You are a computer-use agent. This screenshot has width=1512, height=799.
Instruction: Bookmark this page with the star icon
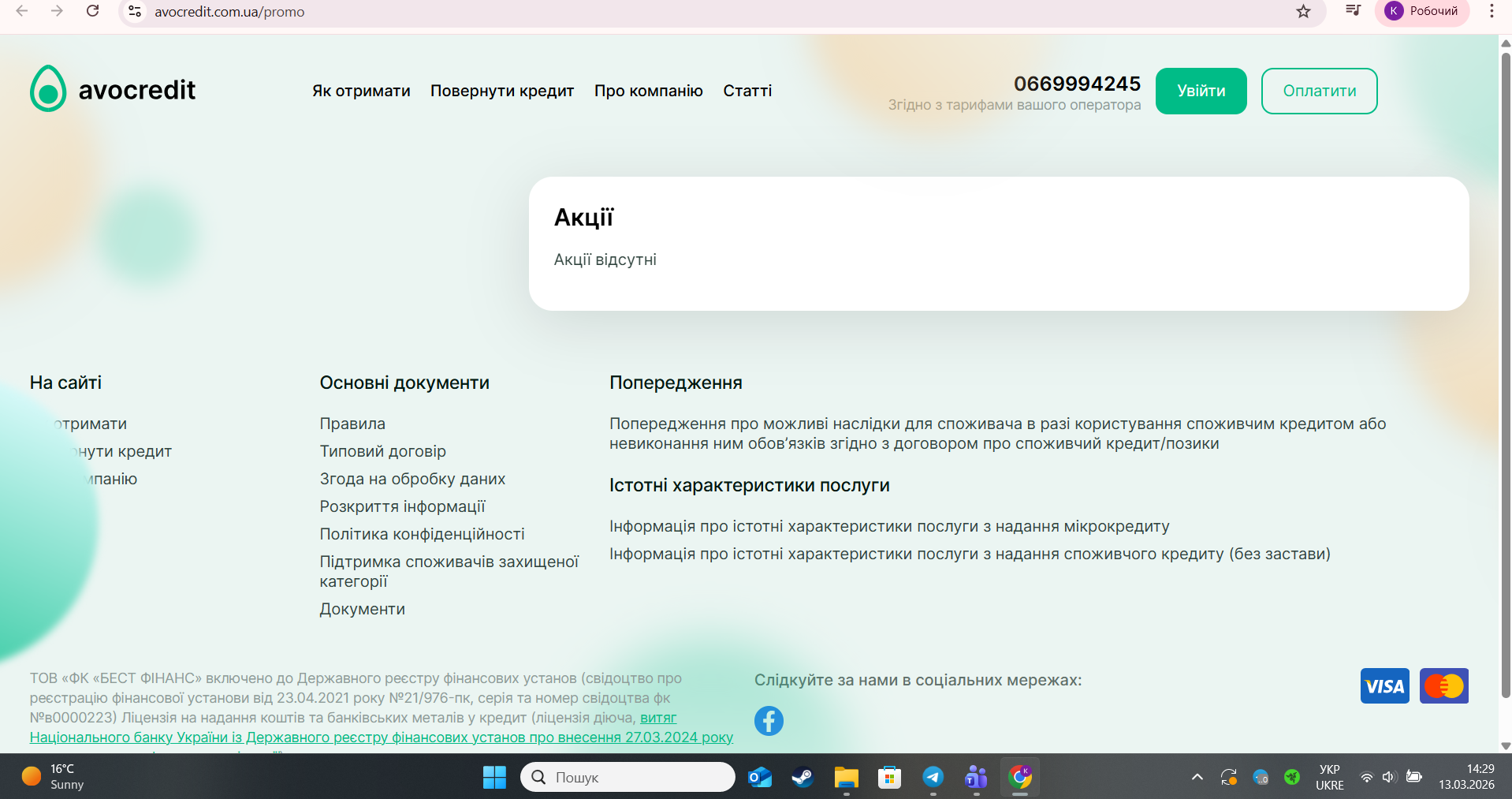(x=1304, y=12)
